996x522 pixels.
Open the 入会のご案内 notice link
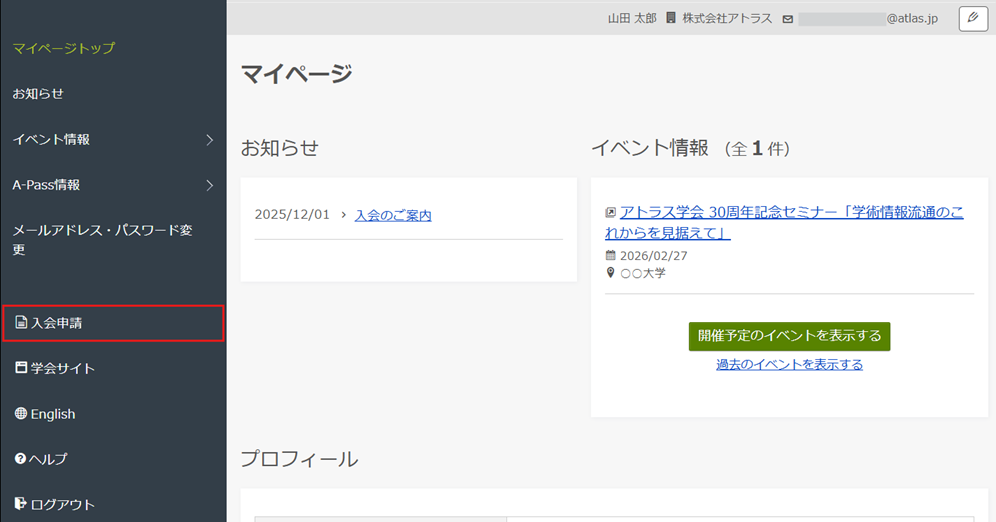pos(393,215)
